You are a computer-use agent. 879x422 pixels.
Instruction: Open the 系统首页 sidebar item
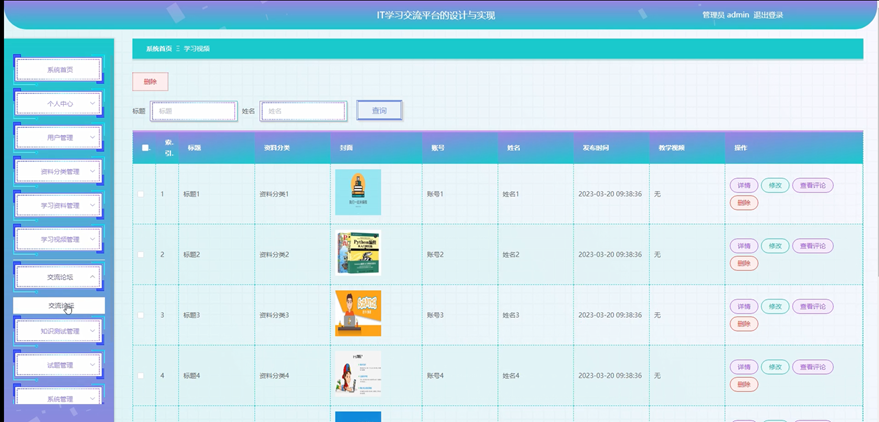click(x=59, y=69)
